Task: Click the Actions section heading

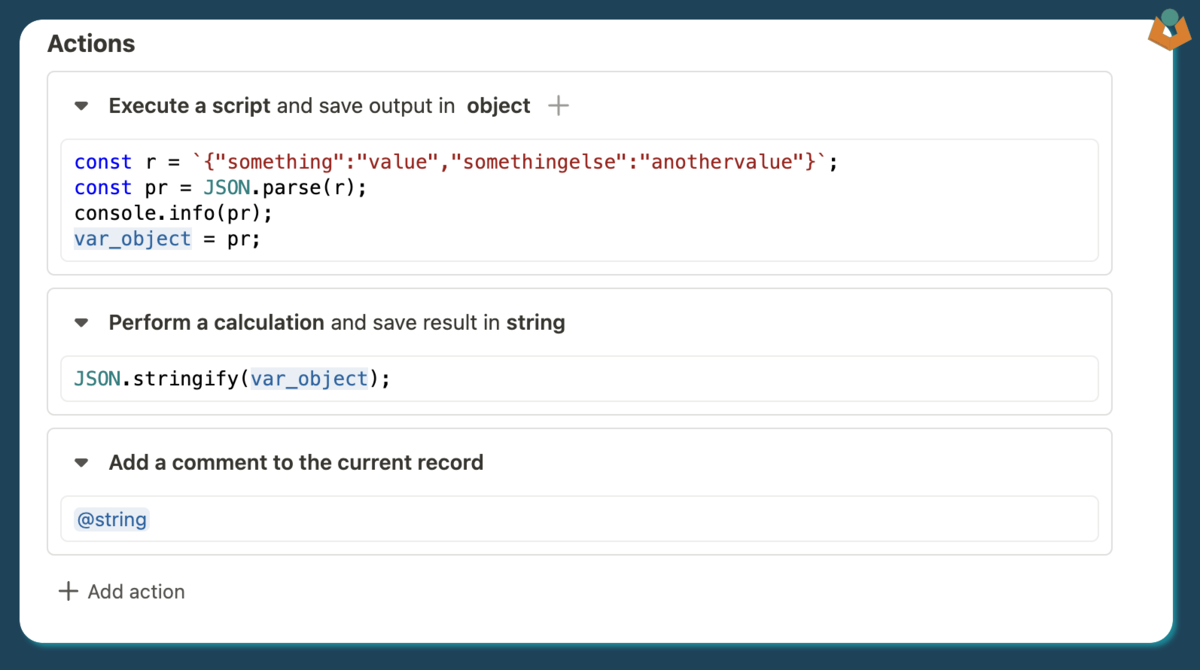Action: pos(91,44)
